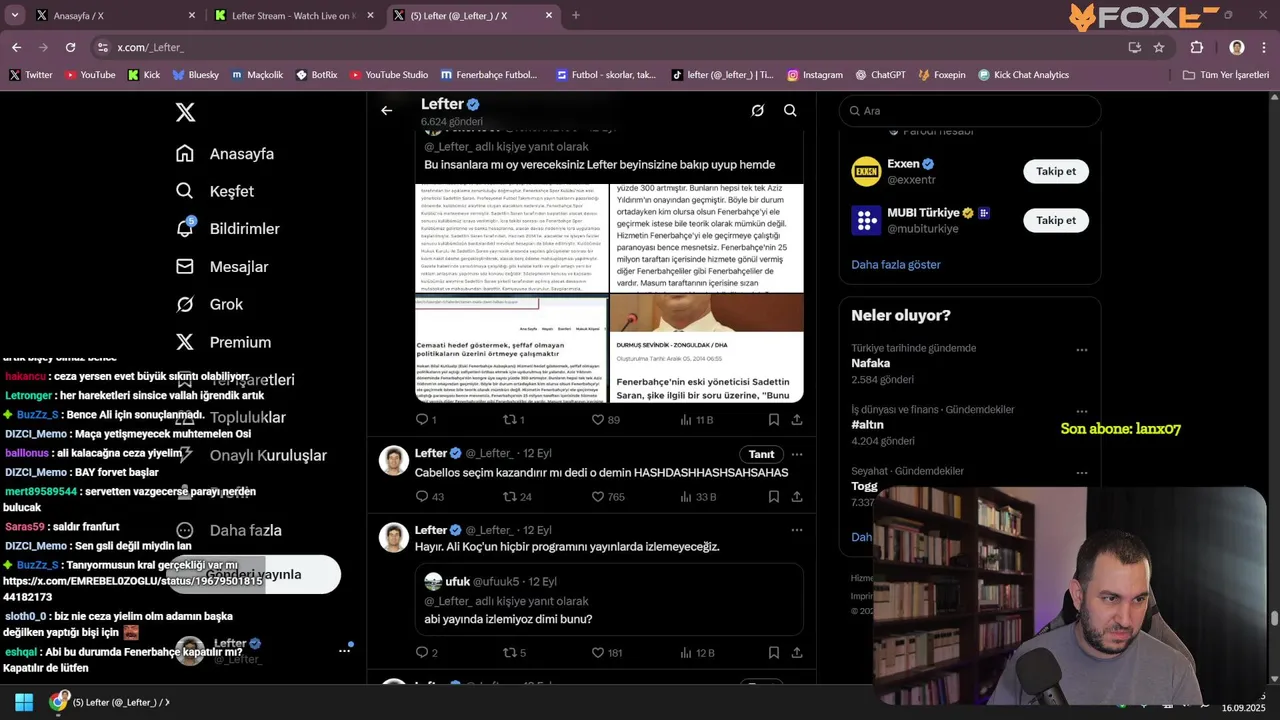1280x720 pixels.
Task: Open the Foxepin bookmark
Action: 942,75
